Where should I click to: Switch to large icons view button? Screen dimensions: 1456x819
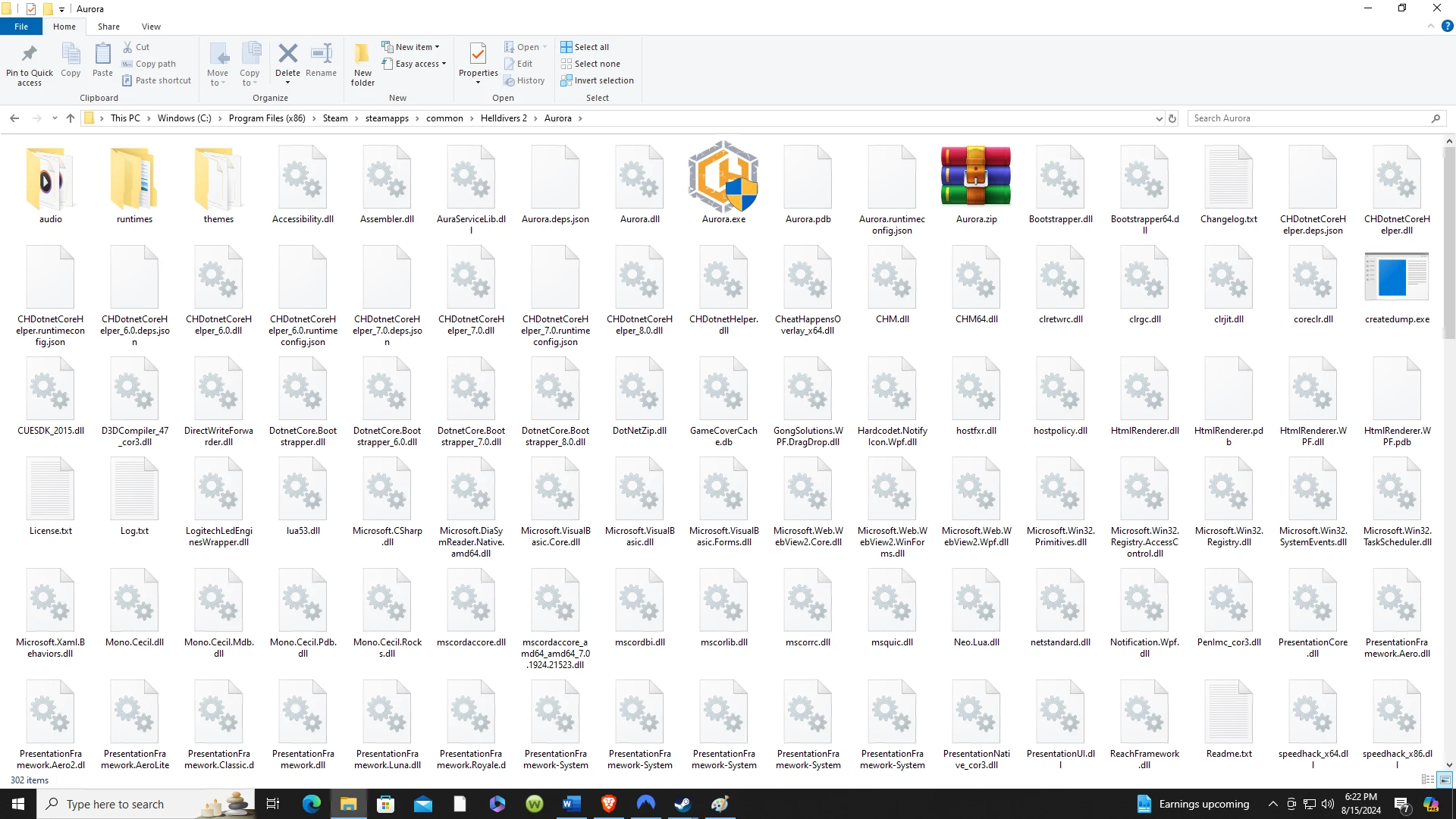click(x=1445, y=780)
